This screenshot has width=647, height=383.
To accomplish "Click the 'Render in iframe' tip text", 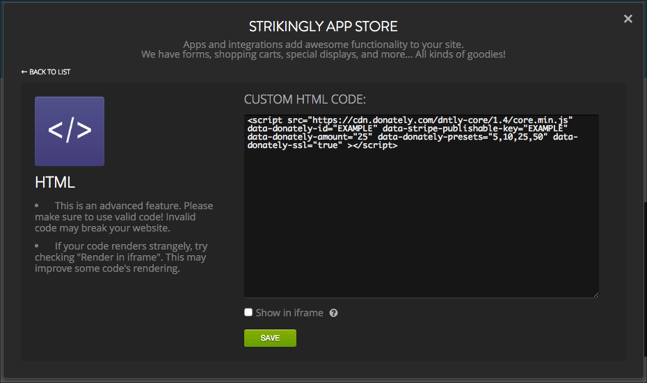I will click(x=121, y=257).
